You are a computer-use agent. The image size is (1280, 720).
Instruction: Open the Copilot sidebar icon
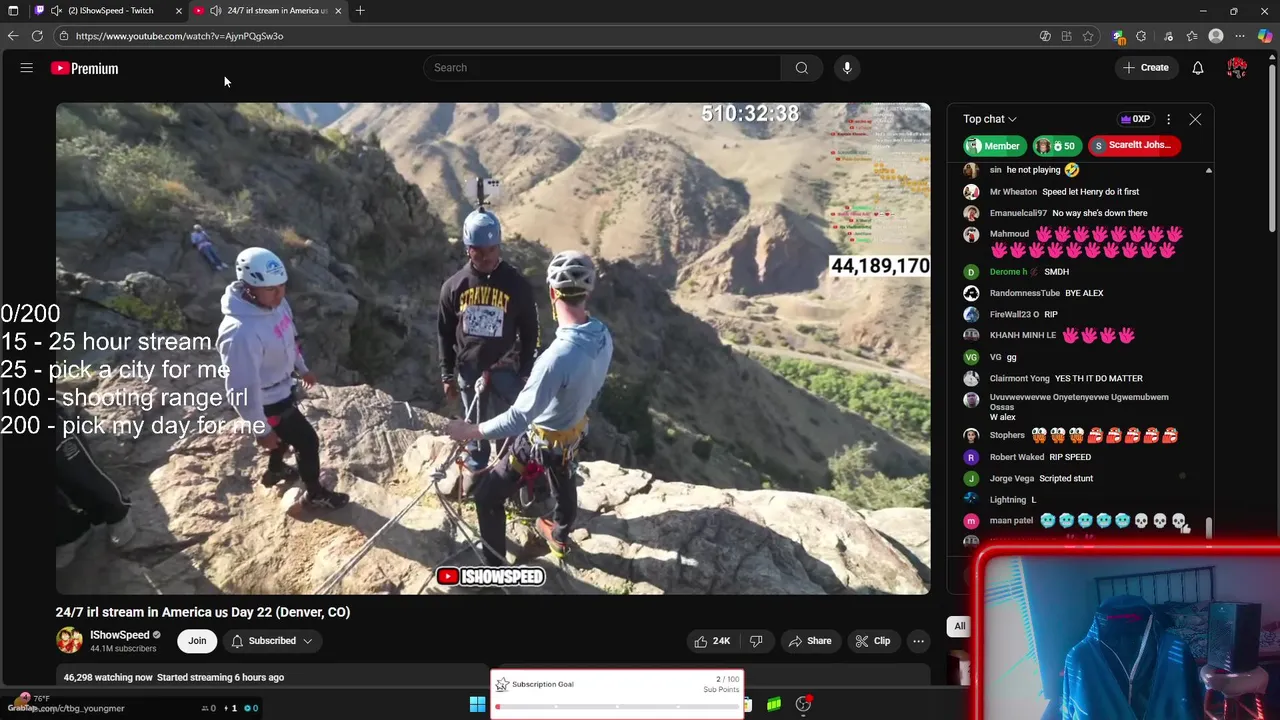click(x=1265, y=36)
